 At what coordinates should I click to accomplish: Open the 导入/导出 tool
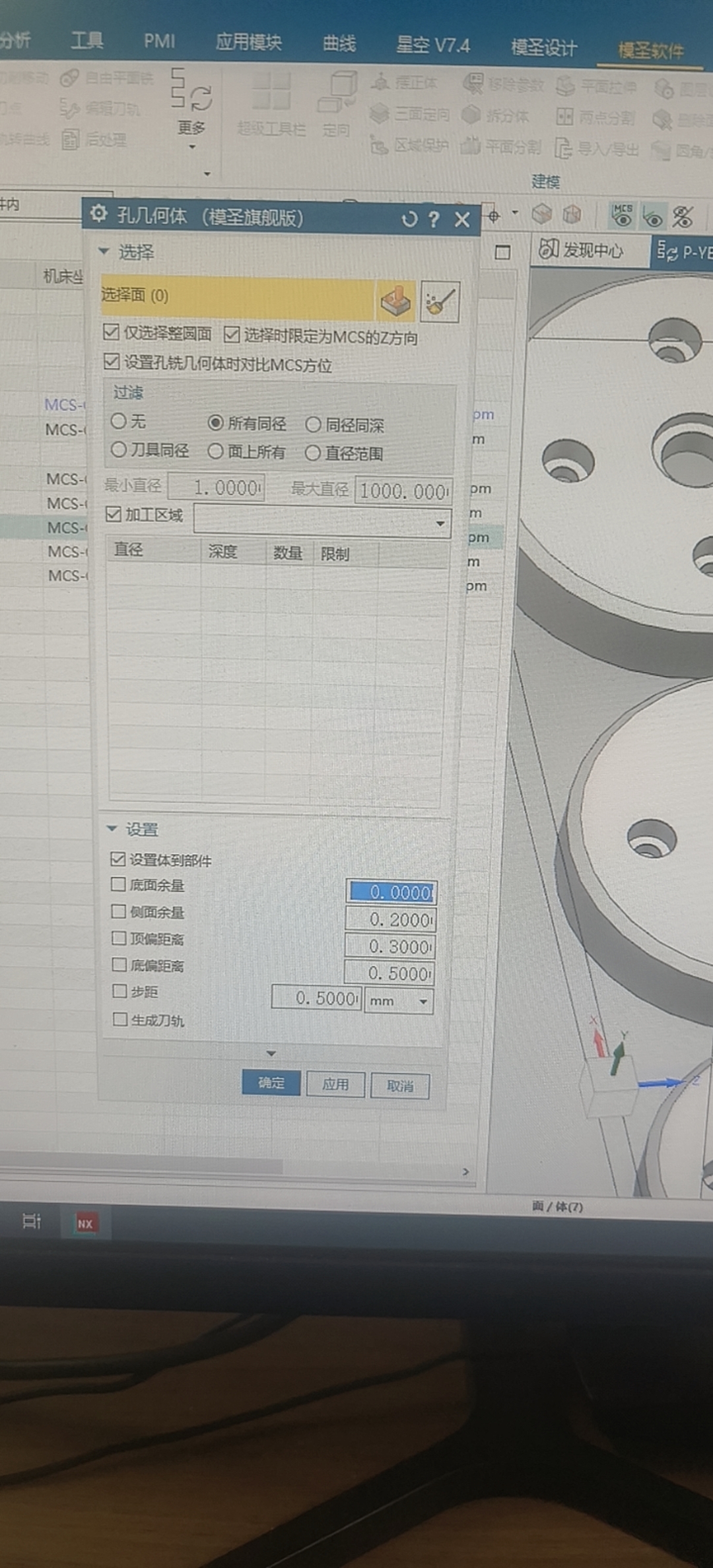[x=597, y=148]
